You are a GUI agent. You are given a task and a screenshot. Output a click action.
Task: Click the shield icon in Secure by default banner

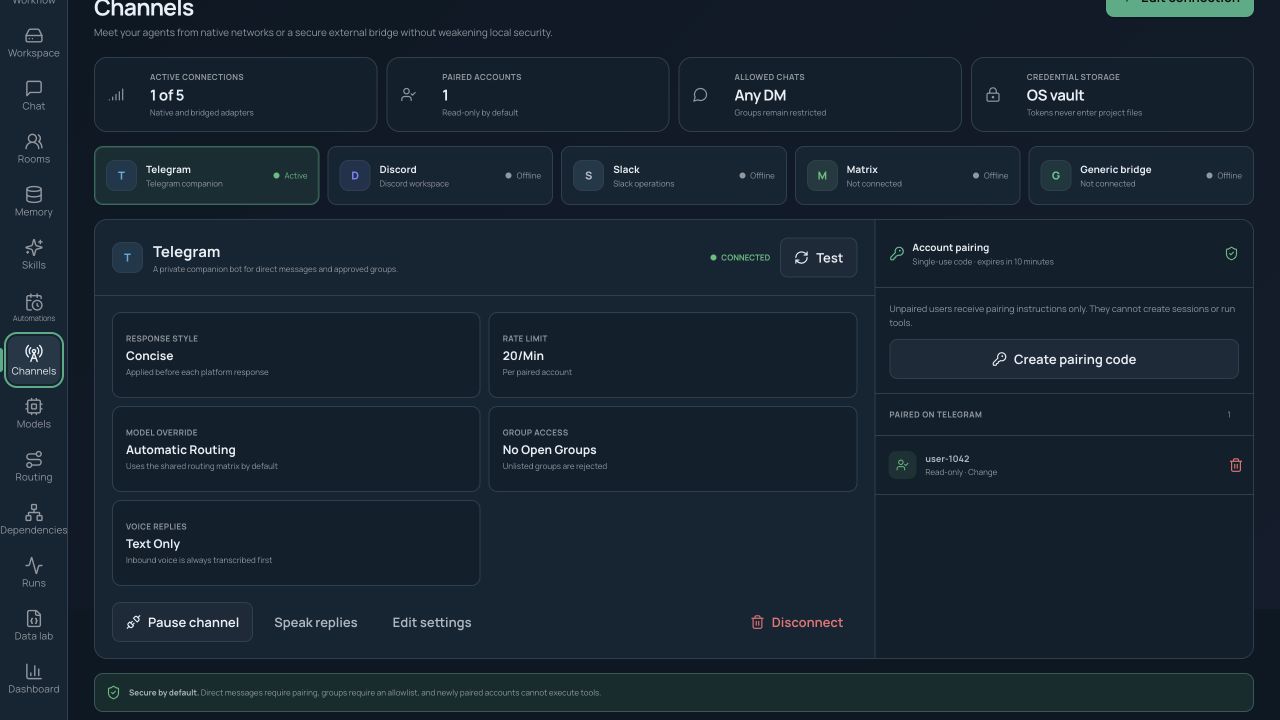(113, 692)
